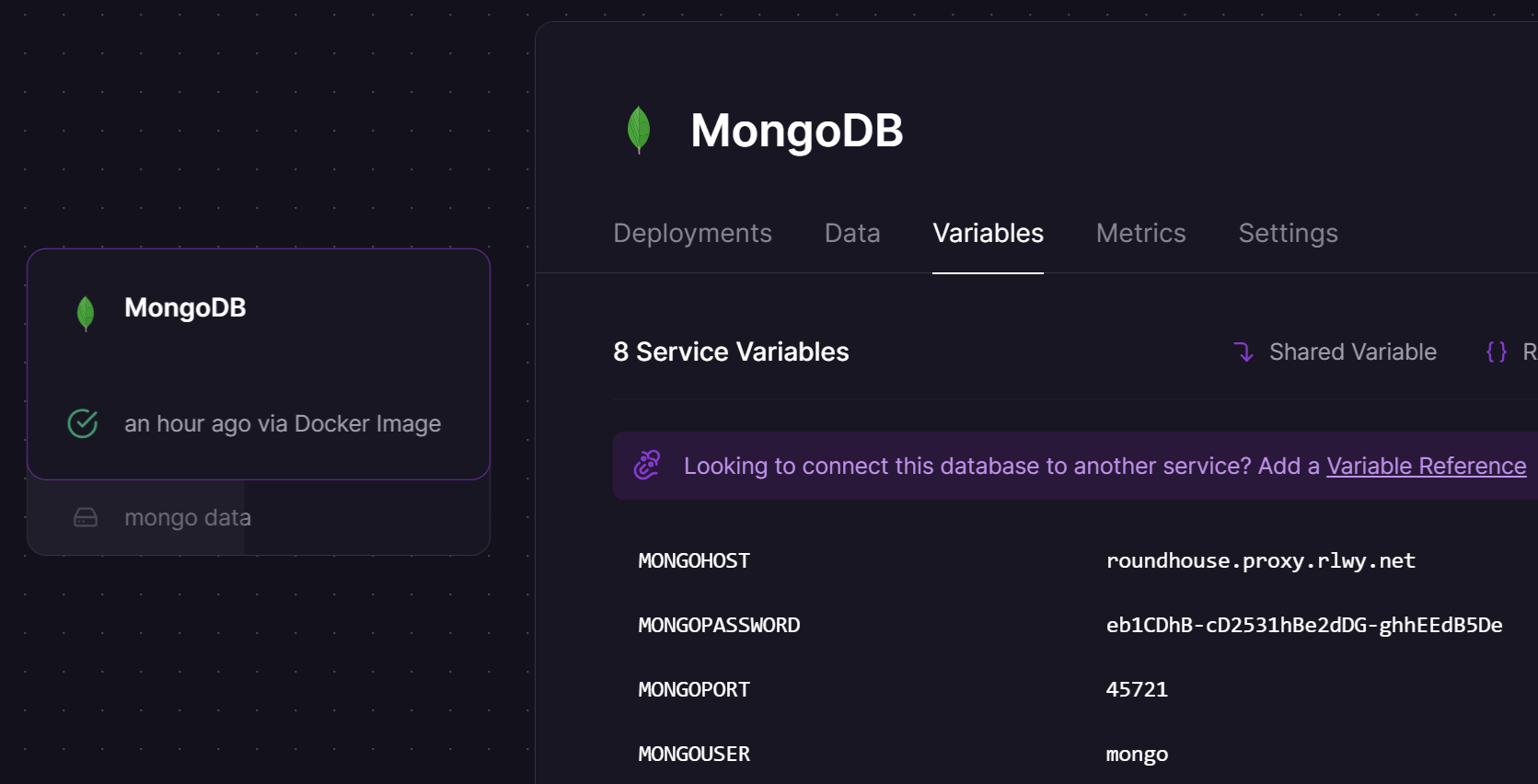Click the mongo data volume disk icon

pyautogui.click(x=86, y=517)
